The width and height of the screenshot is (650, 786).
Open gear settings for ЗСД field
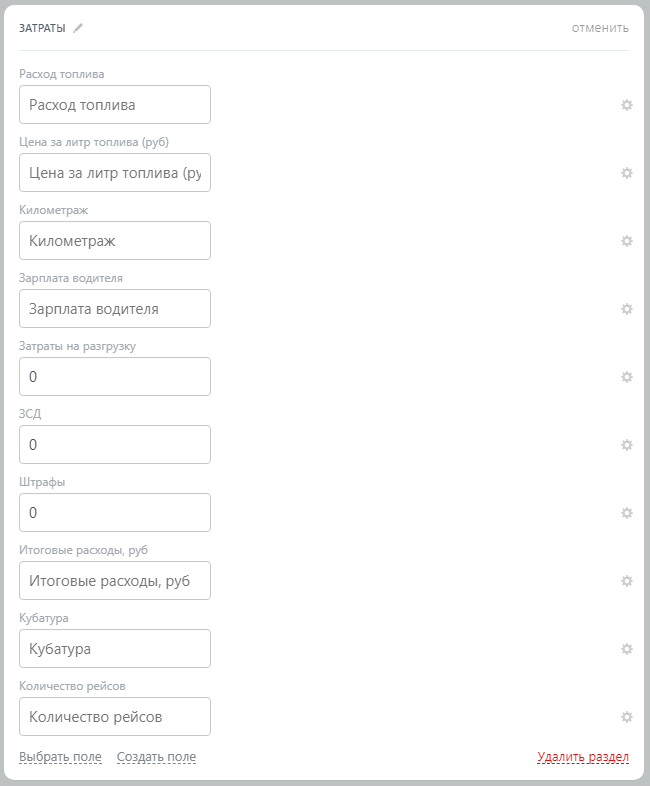tap(627, 445)
